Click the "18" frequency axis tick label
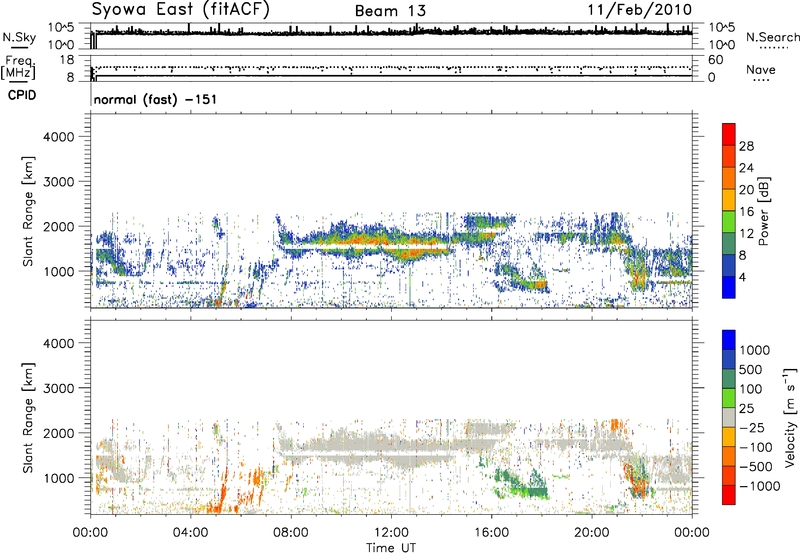800x554 pixels. (67, 60)
